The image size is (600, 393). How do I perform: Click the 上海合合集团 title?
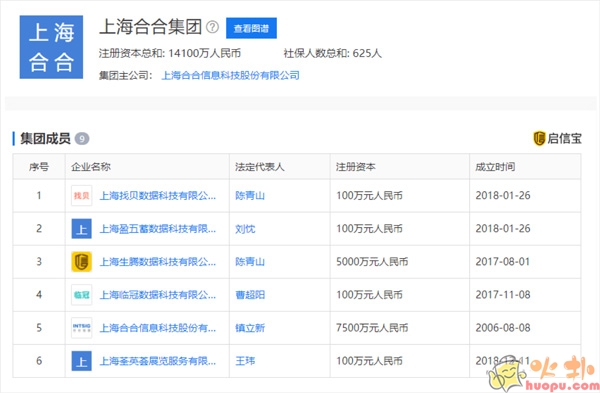[x=150, y=27]
